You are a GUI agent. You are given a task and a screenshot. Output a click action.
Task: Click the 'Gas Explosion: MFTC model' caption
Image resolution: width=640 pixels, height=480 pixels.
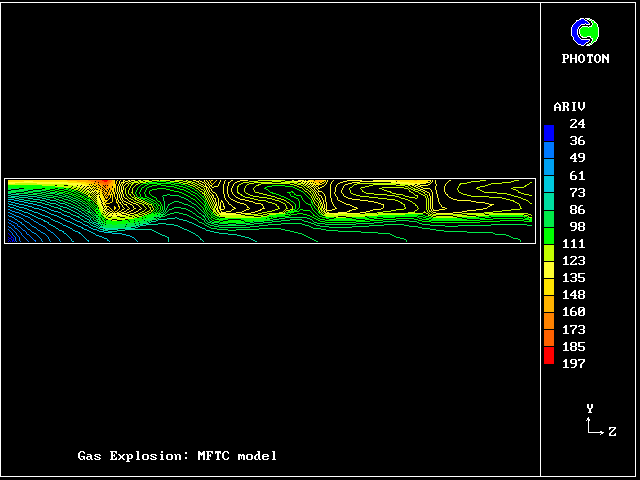click(177, 456)
